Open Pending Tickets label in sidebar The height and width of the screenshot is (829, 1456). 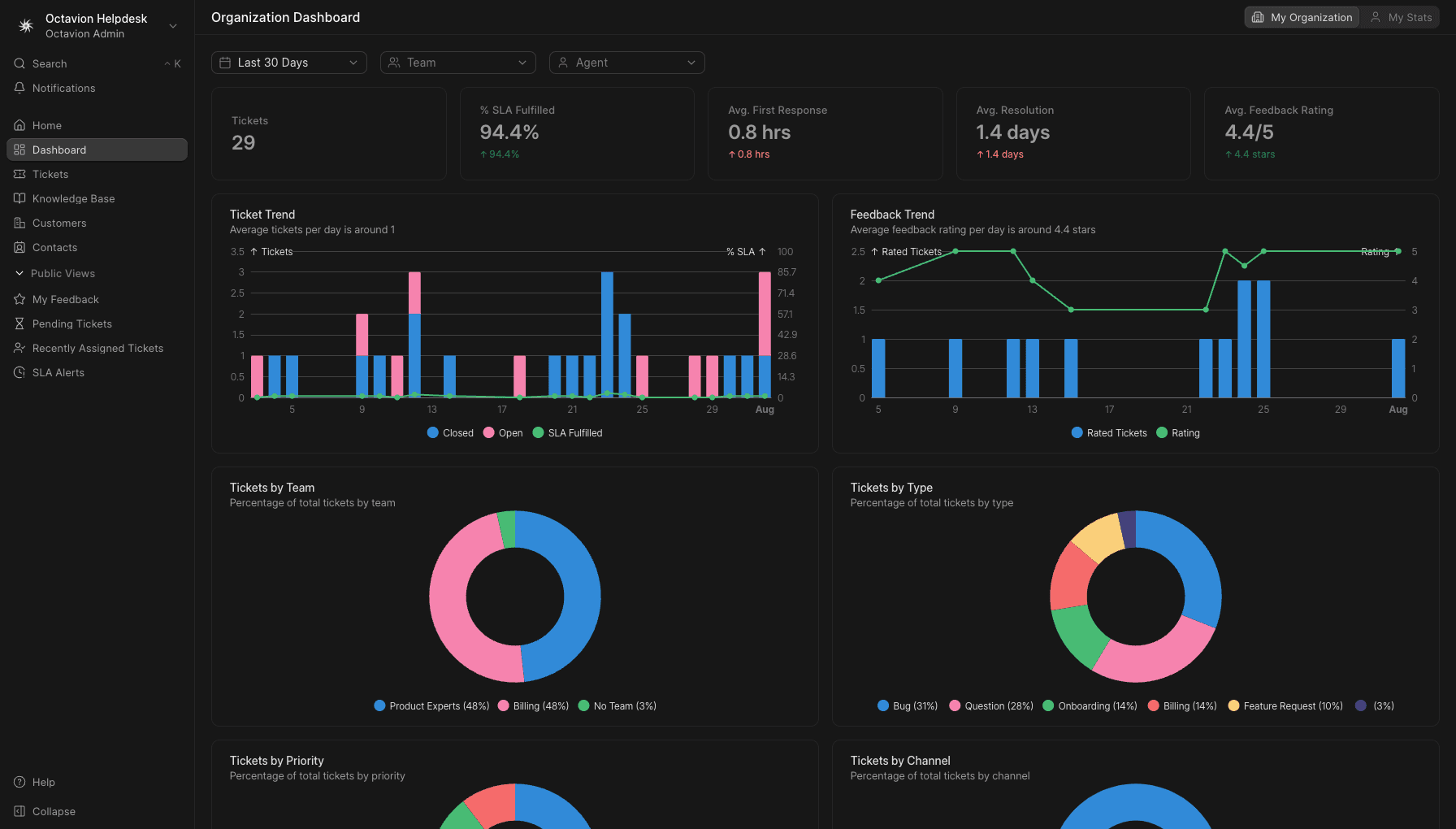tap(72, 323)
